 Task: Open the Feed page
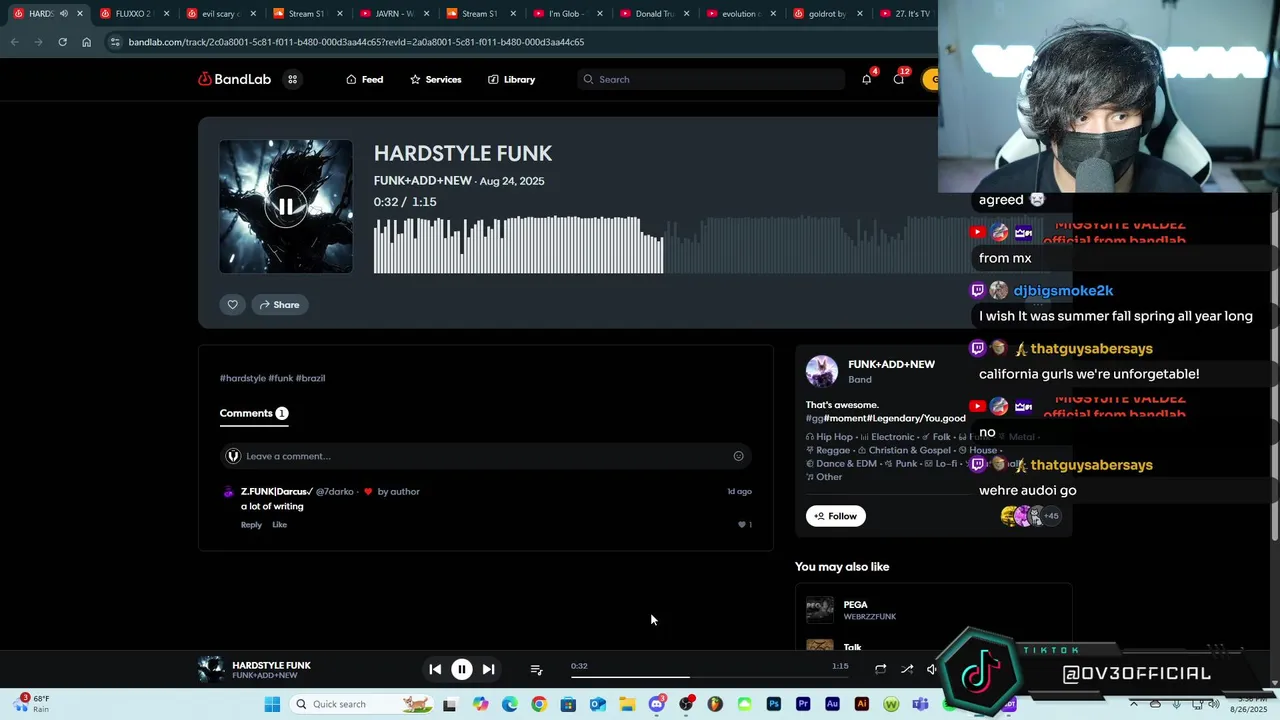coord(364,79)
